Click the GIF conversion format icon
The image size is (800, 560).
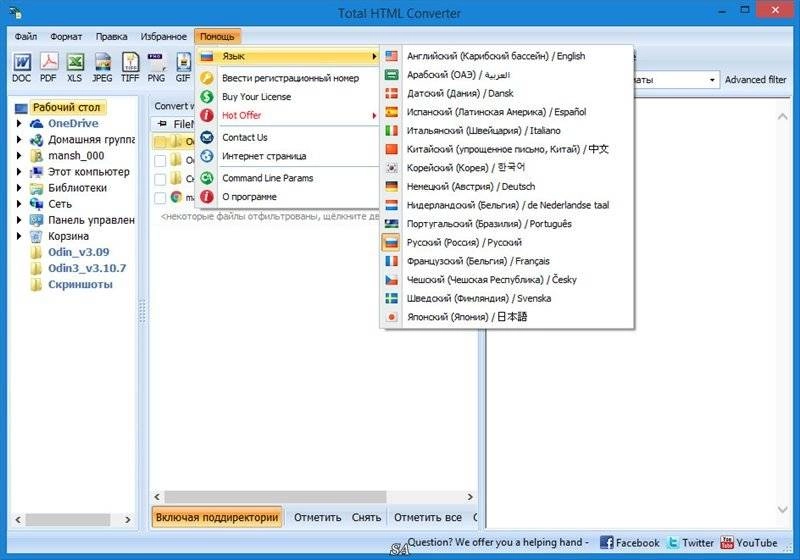[183, 67]
